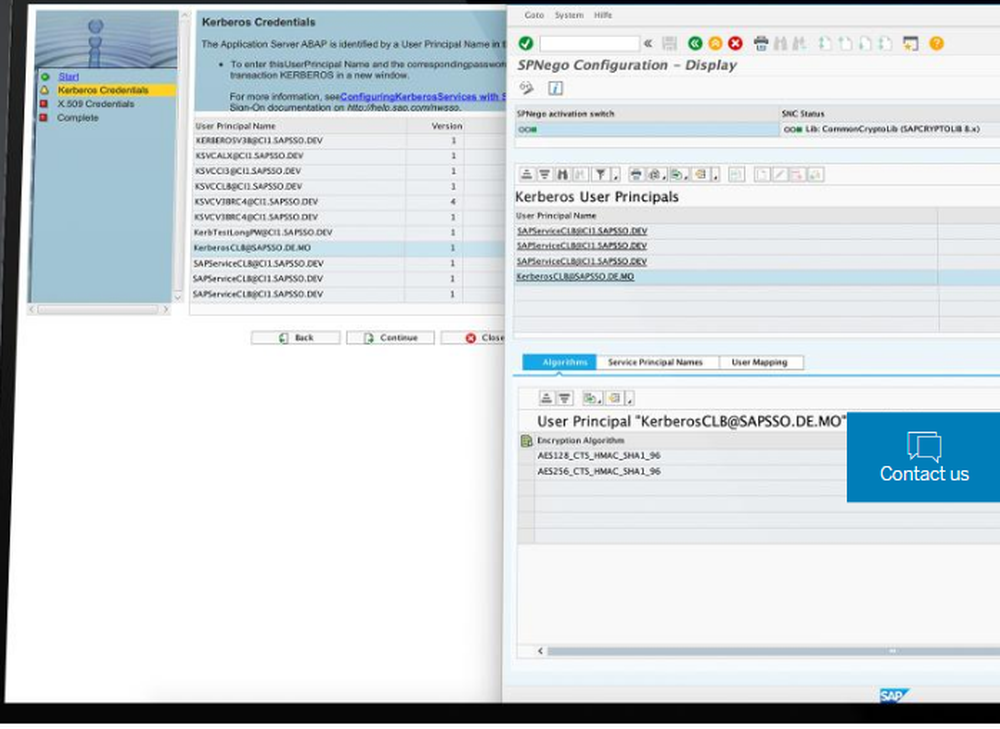Switch to the User Mapping tab
Image resolution: width=1000 pixels, height=729 pixels.
(759, 362)
